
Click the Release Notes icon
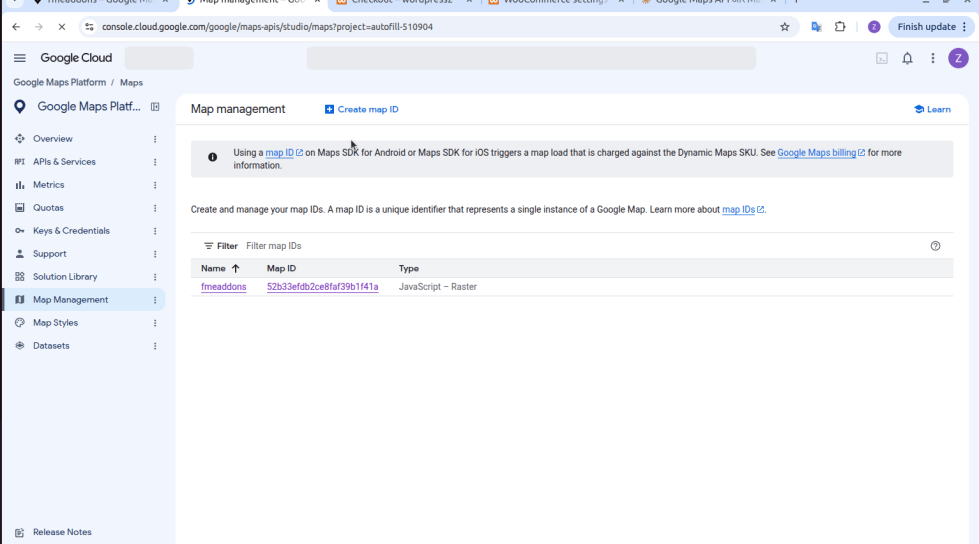coord(20,533)
